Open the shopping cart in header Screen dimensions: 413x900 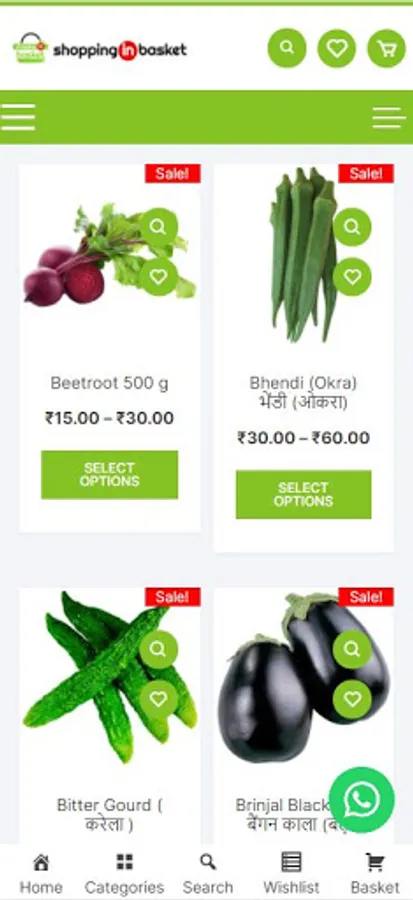coord(387,48)
